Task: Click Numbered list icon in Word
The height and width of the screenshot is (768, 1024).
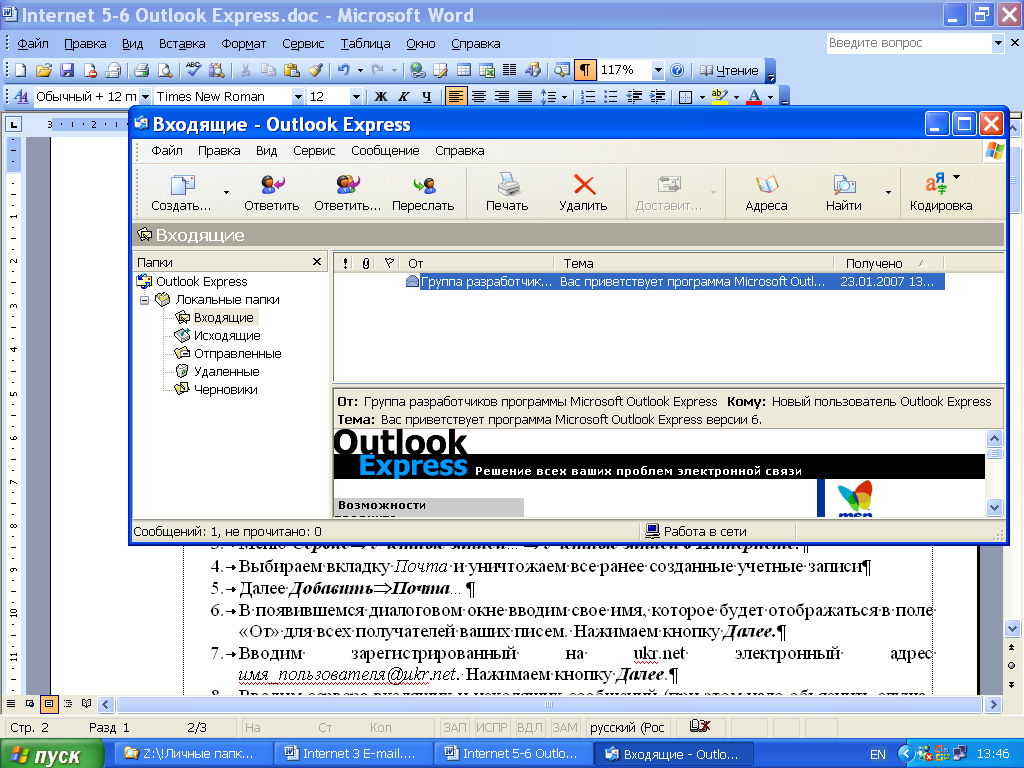Action: (x=588, y=97)
